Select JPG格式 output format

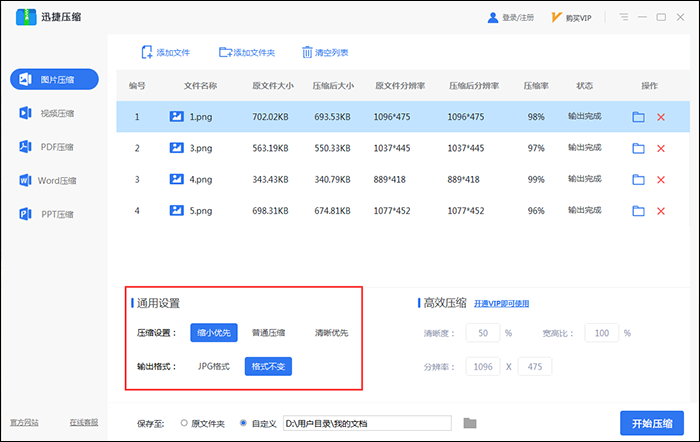pos(214,367)
